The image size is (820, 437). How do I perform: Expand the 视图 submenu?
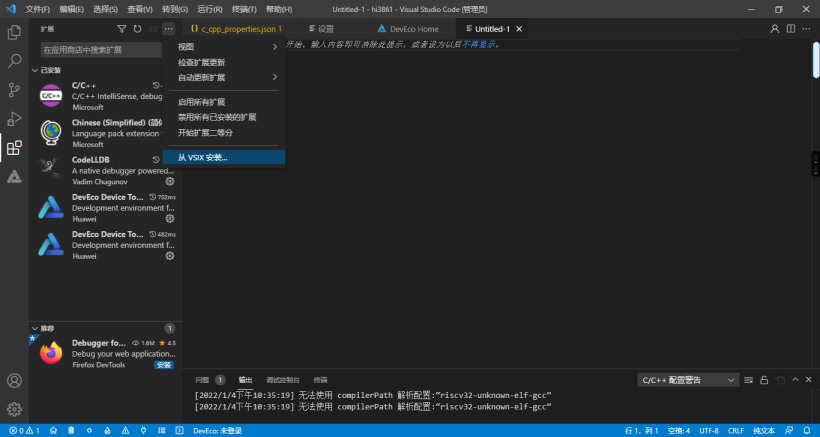(x=224, y=47)
